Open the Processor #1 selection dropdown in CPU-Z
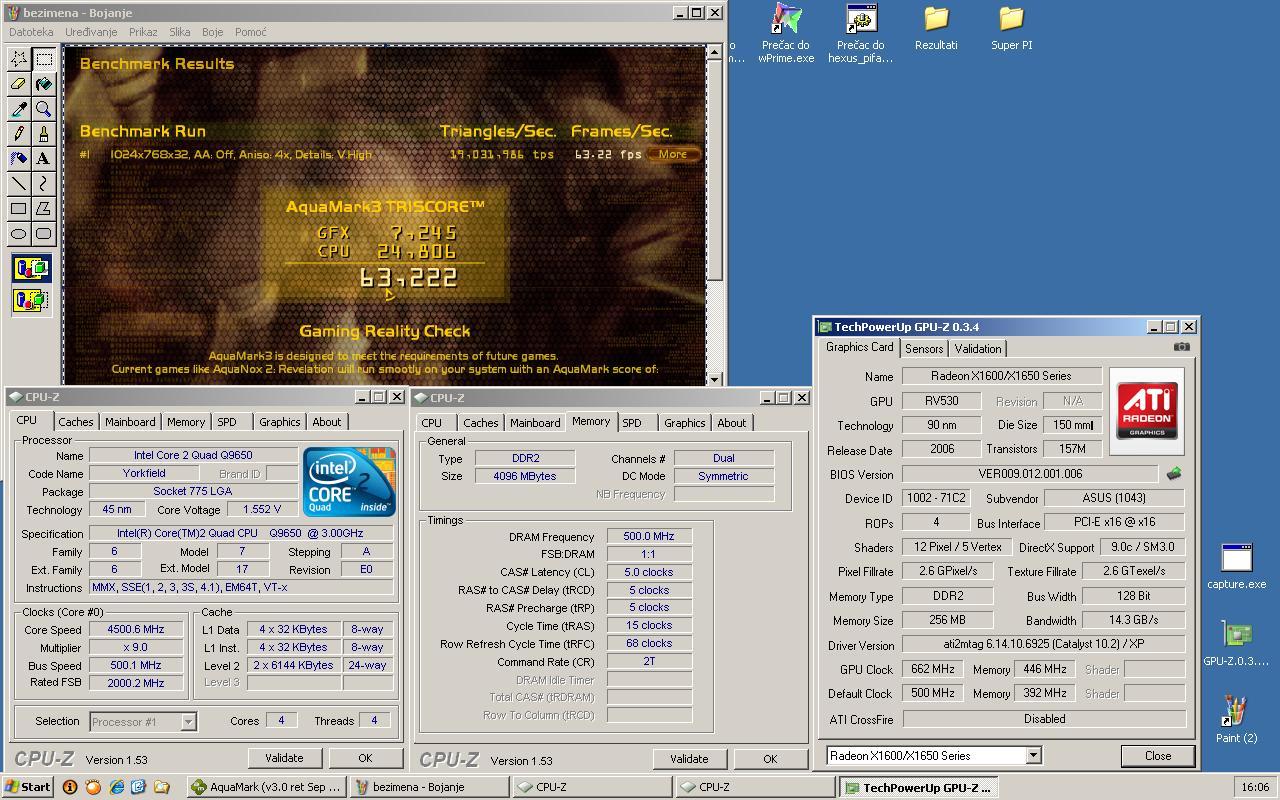The image size is (1280, 800). (188, 721)
